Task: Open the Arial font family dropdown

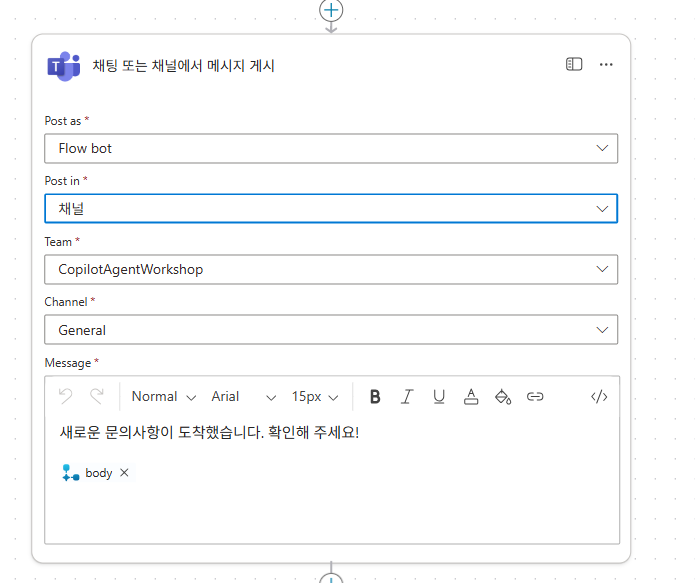Action: 244,396
